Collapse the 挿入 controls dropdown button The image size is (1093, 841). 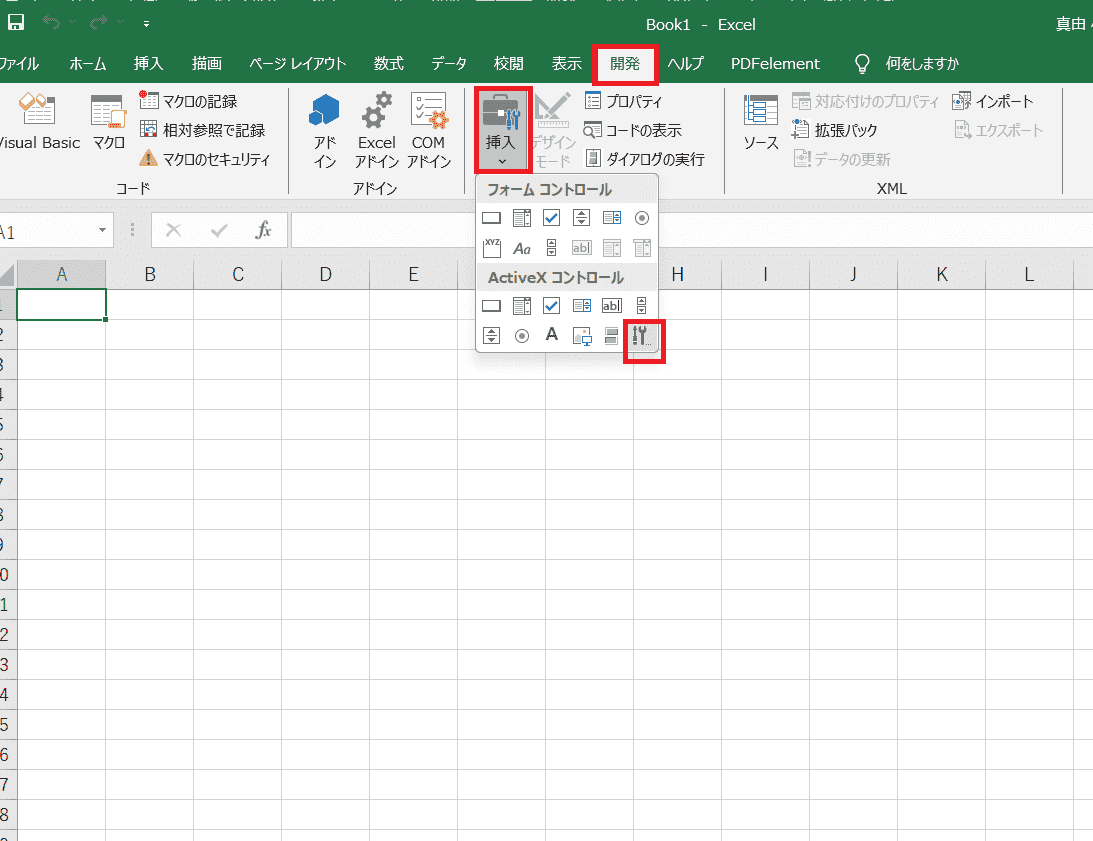coord(501,130)
